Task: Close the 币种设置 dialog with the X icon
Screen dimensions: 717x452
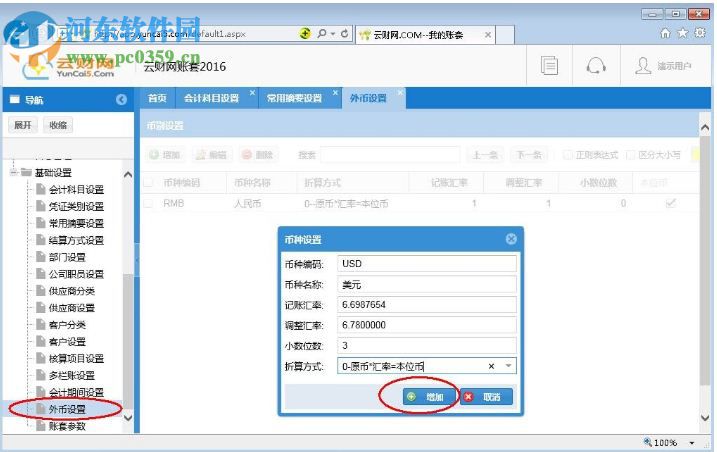Action: coord(511,239)
